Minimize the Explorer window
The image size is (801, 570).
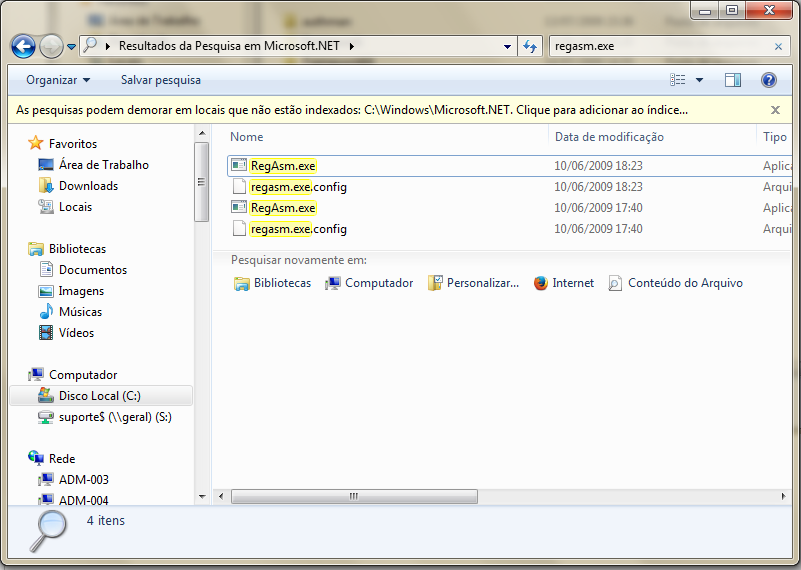coord(705,10)
